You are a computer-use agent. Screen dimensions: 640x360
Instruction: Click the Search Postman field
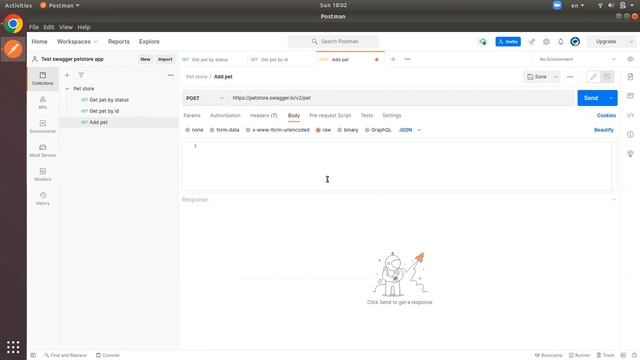(333, 42)
